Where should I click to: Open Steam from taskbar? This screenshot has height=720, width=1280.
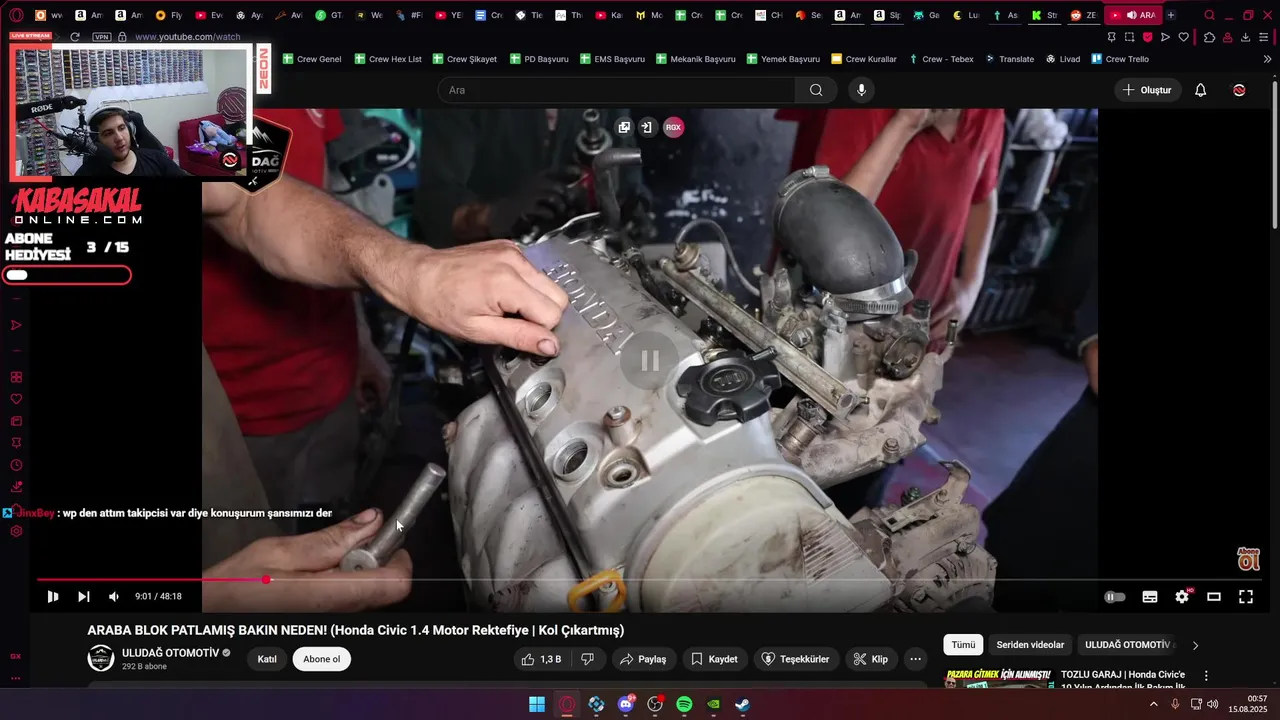pyautogui.click(x=742, y=704)
